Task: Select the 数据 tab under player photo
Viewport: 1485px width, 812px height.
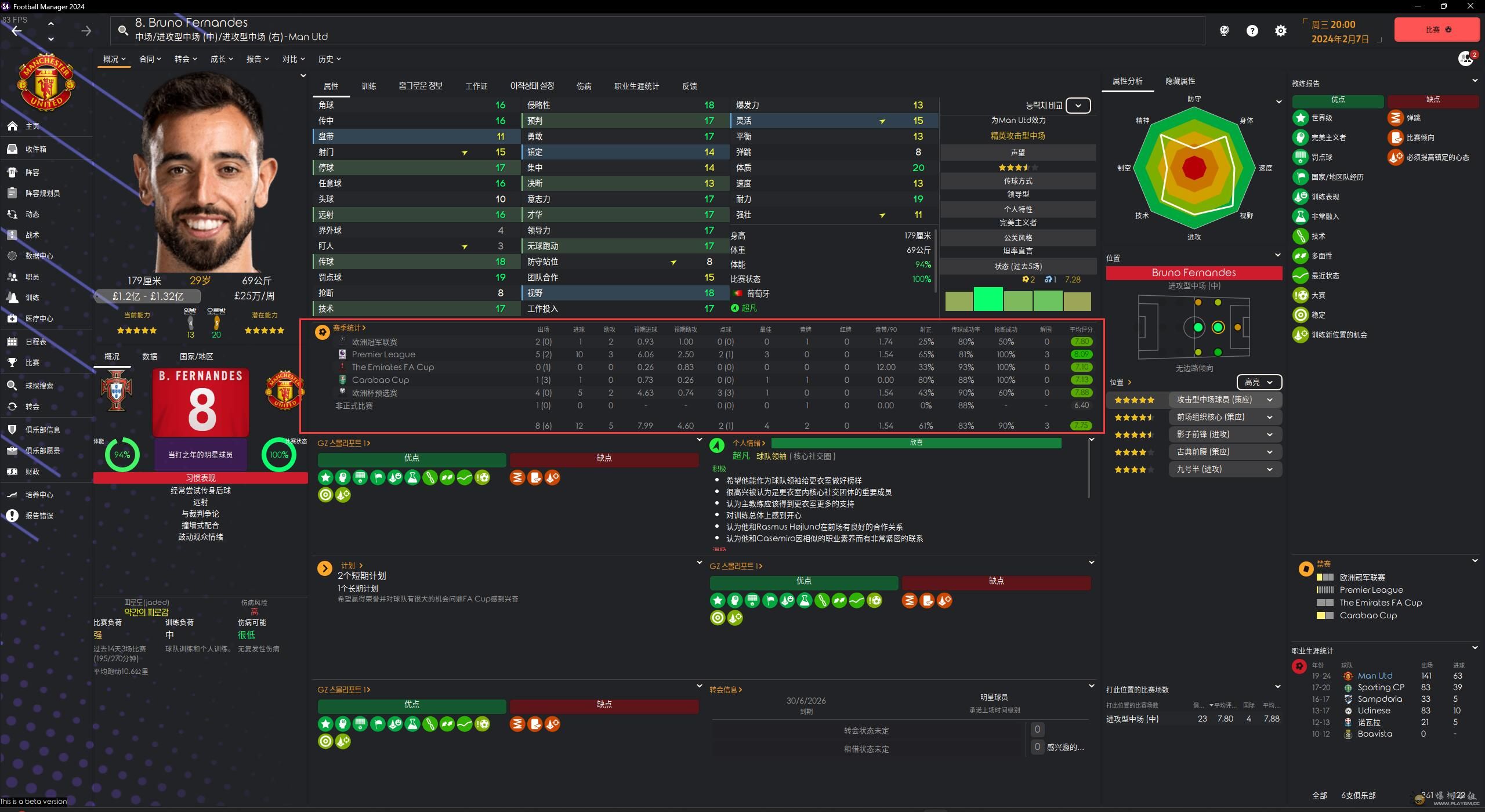Action: tap(150, 357)
